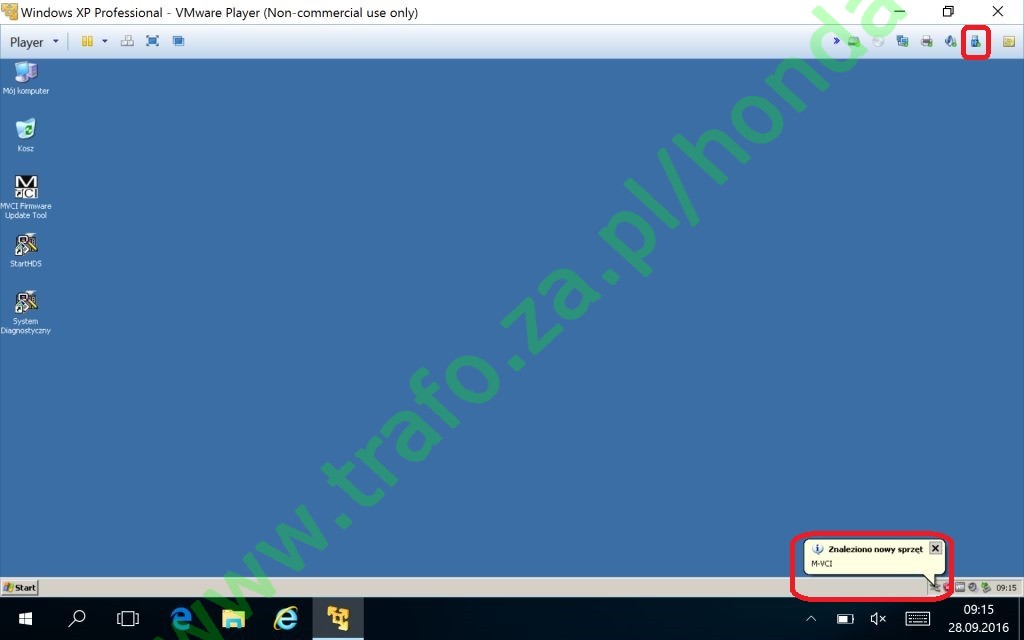Select the StartHDS desktop shortcut

(x=25, y=251)
